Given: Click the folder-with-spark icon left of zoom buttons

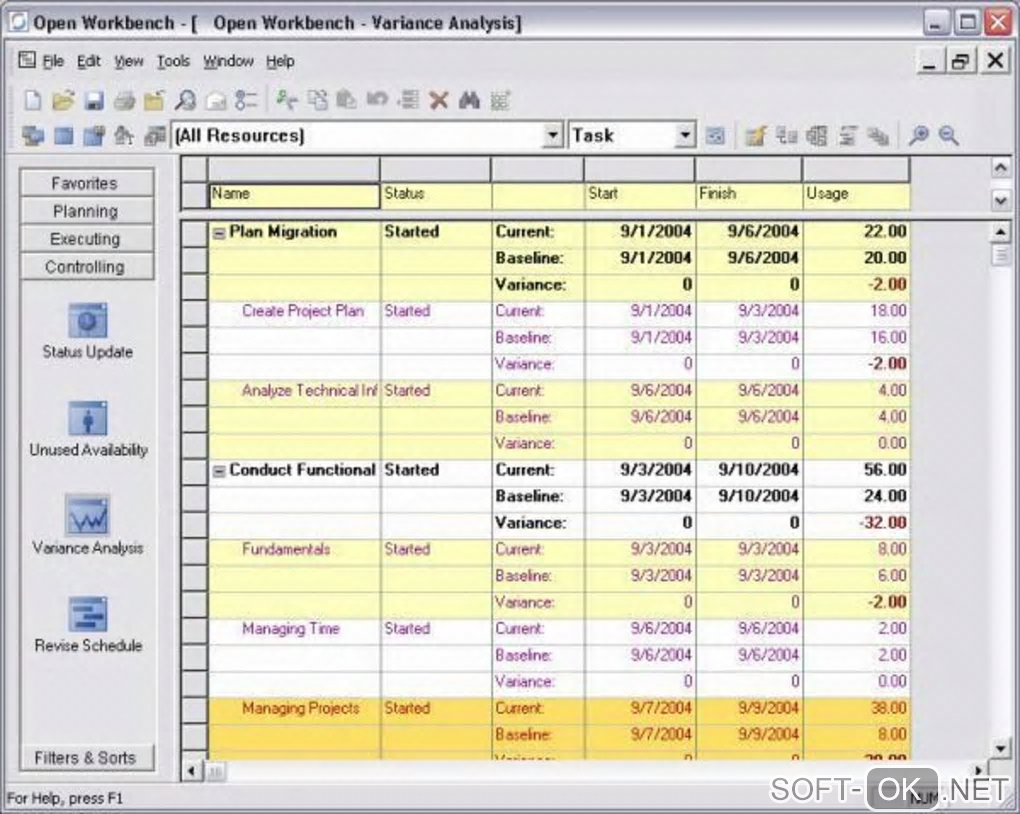Looking at the screenshot, I should point(755,135).
